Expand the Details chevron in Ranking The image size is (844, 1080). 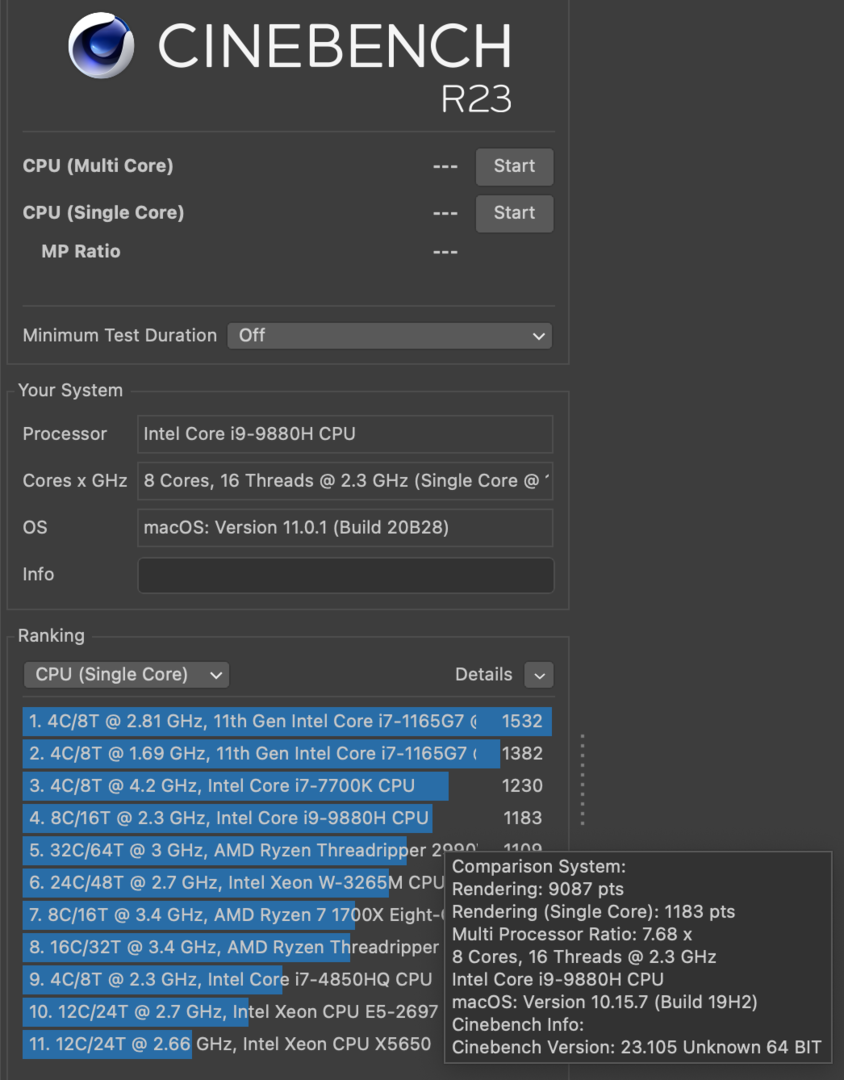539,676
